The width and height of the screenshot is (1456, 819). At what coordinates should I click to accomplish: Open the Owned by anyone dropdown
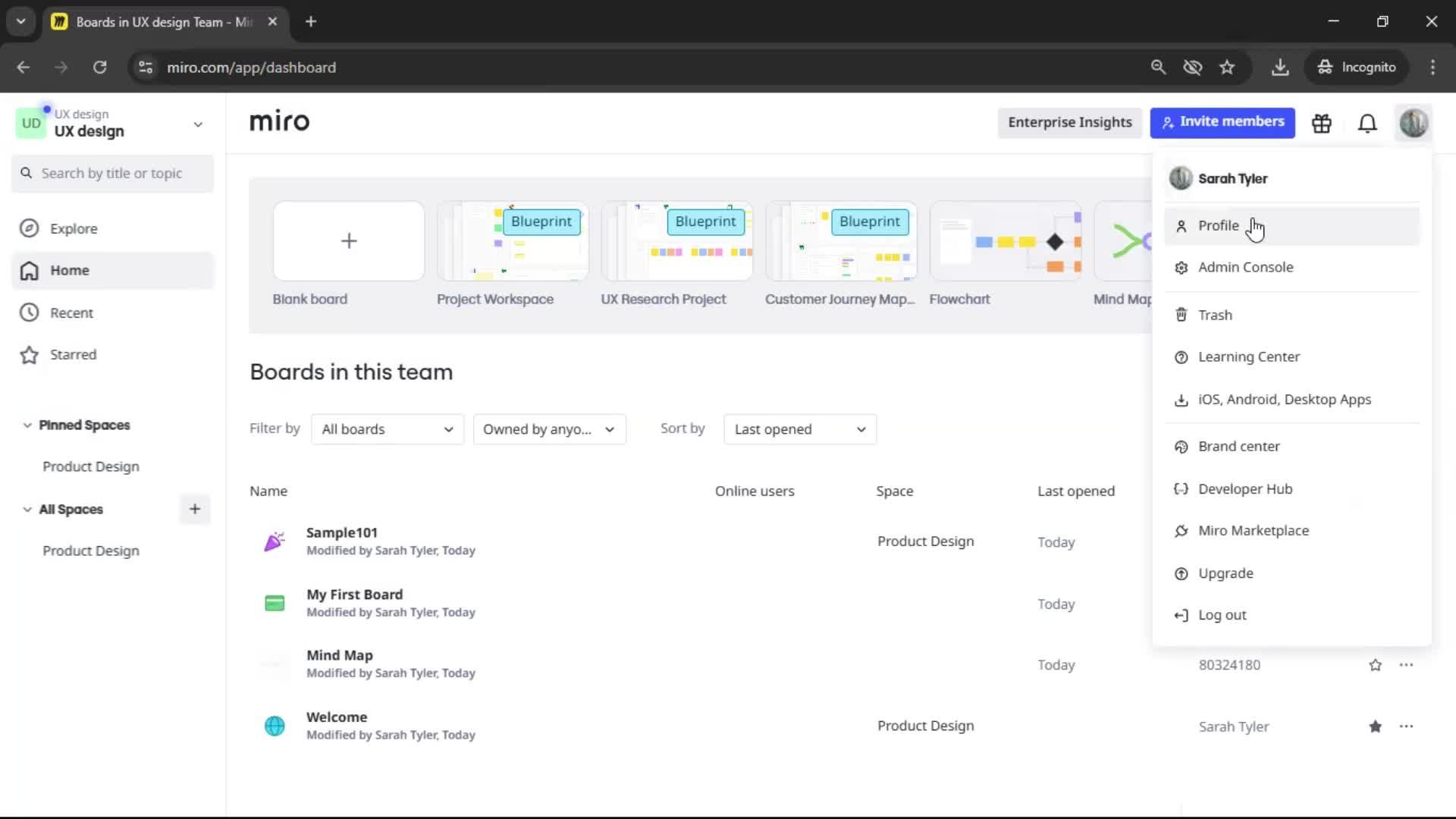(x=549, y=429)
